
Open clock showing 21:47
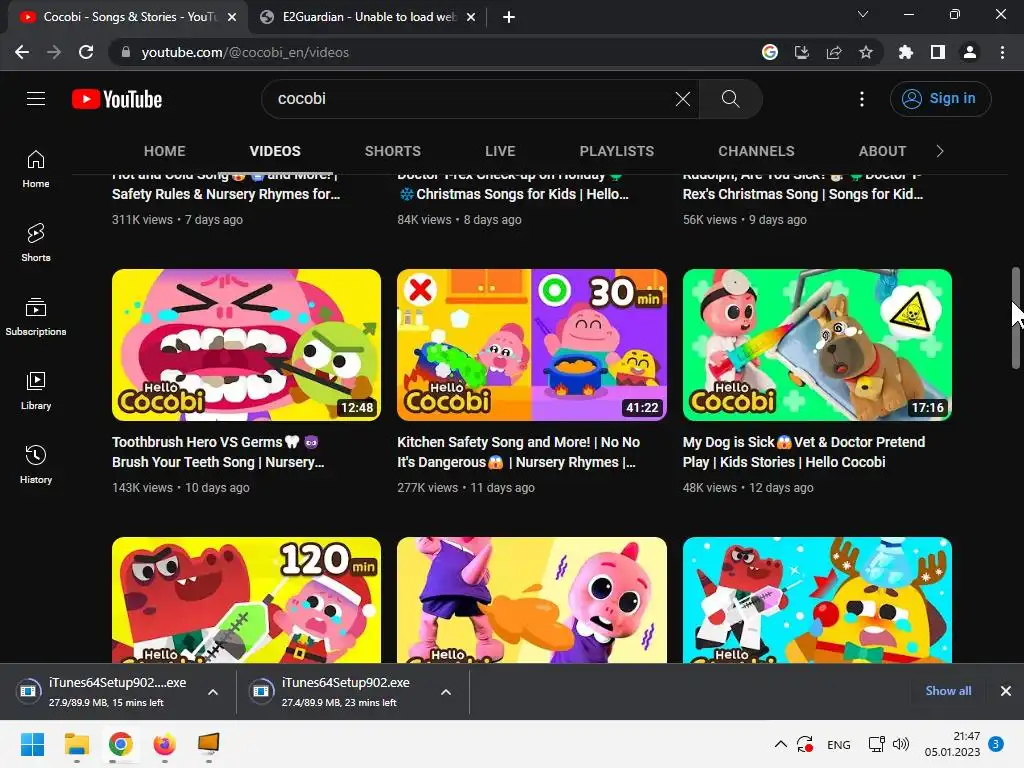[x=952, y=744]
